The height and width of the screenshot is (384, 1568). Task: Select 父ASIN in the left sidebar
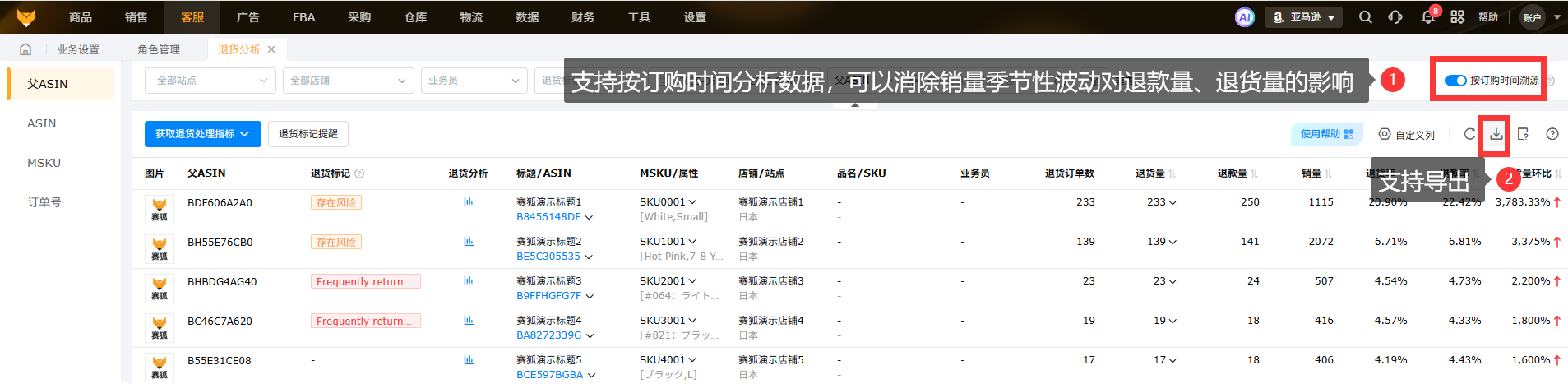tap(62, 84)
